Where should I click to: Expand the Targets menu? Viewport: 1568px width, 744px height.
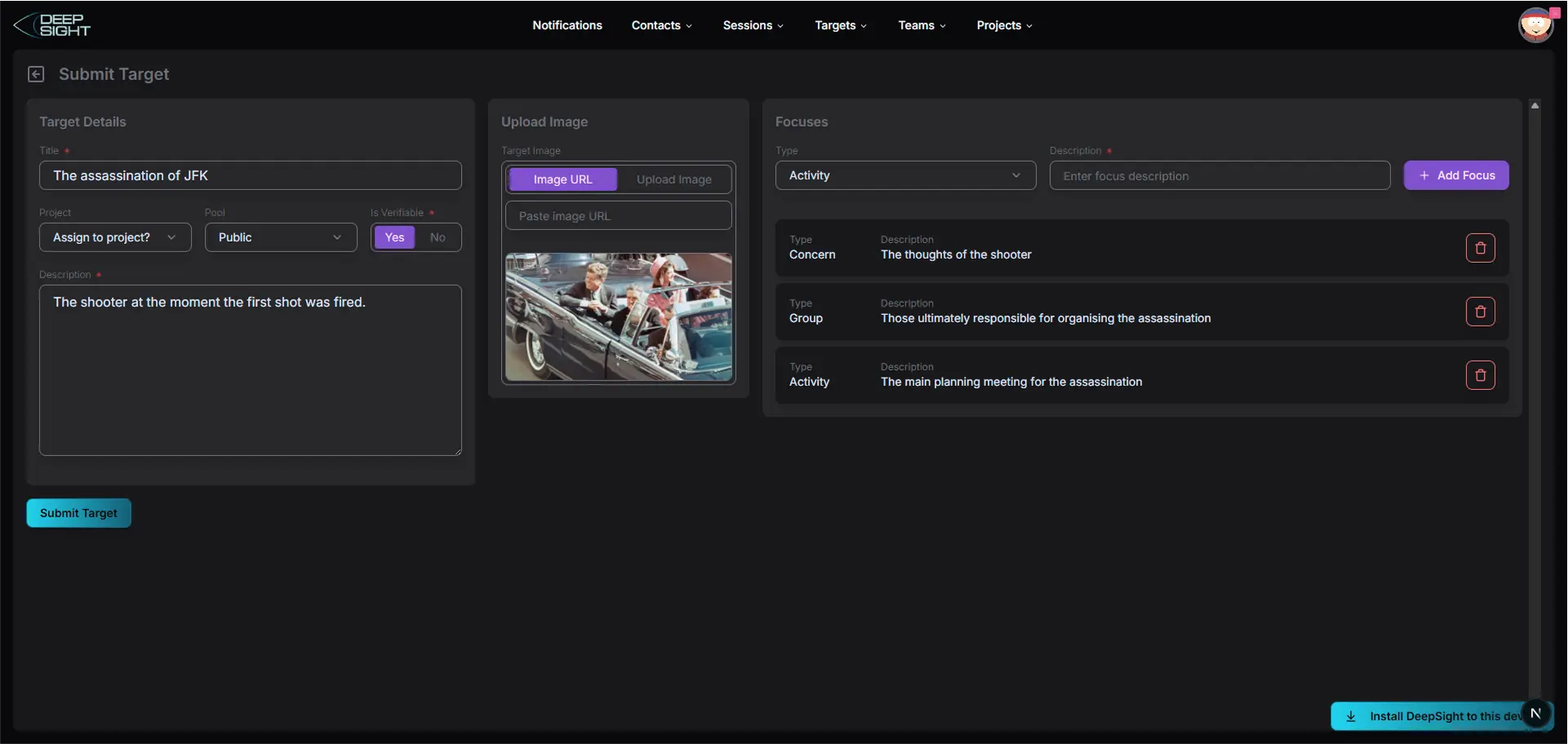841,25
